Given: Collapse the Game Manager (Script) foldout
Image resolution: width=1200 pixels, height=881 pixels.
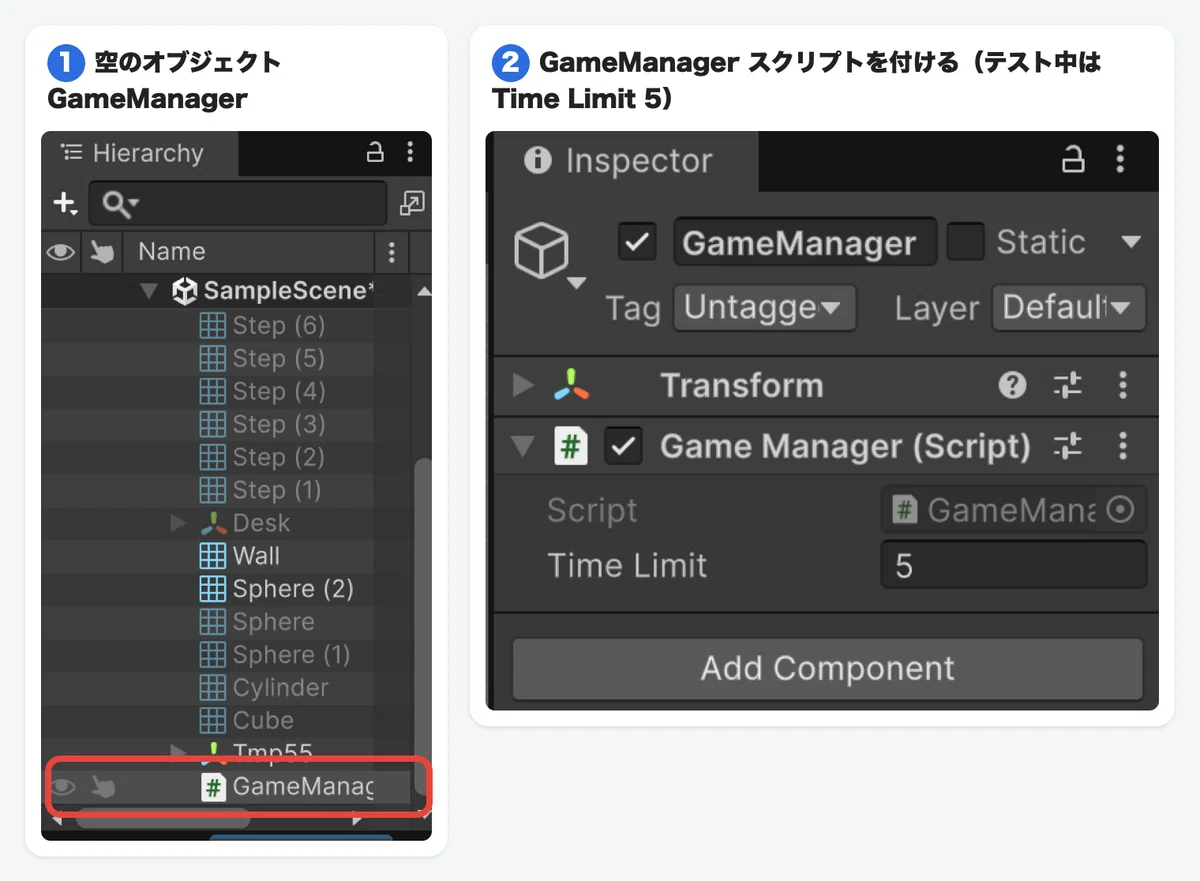Looking at the screenshot, I should click(x=523, y=447).
